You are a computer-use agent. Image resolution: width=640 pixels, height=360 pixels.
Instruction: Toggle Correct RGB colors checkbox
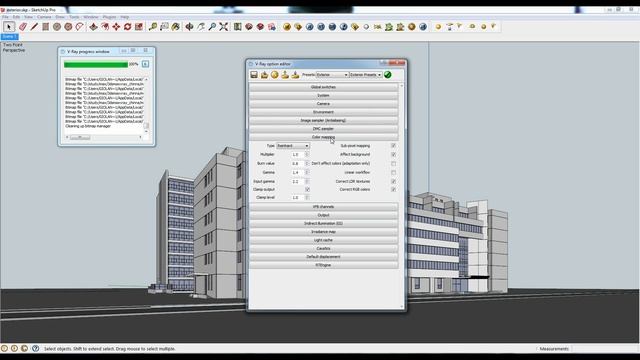pyautogui.click(x=393, y=189)
